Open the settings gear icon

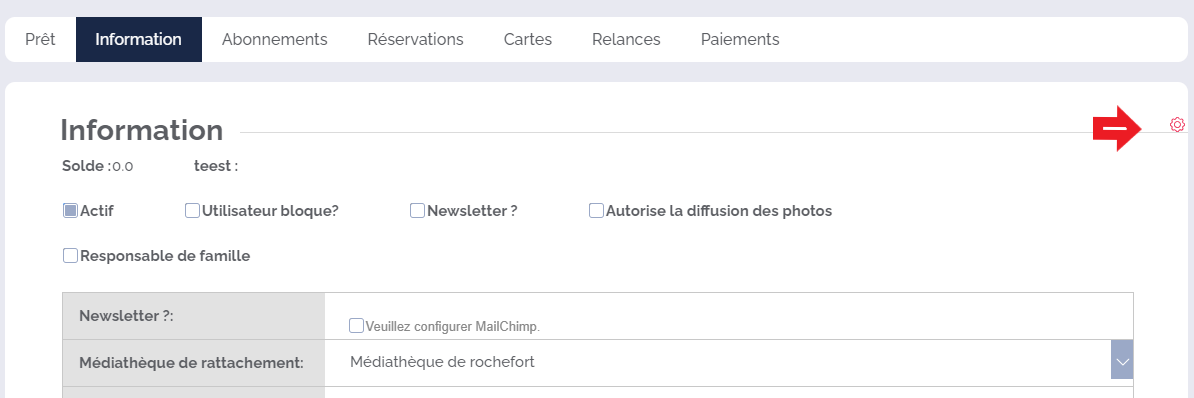click(x=1177, y=124)
